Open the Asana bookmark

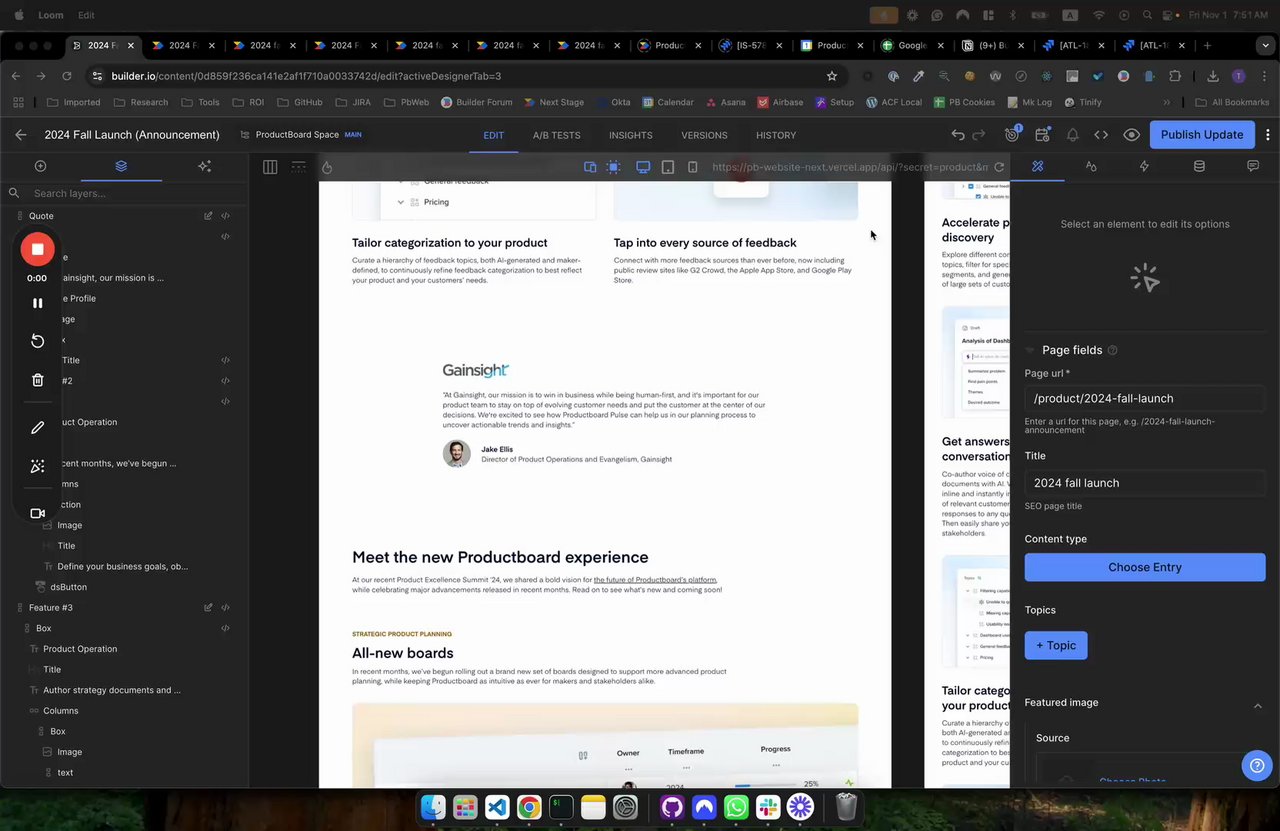[725, 102]
